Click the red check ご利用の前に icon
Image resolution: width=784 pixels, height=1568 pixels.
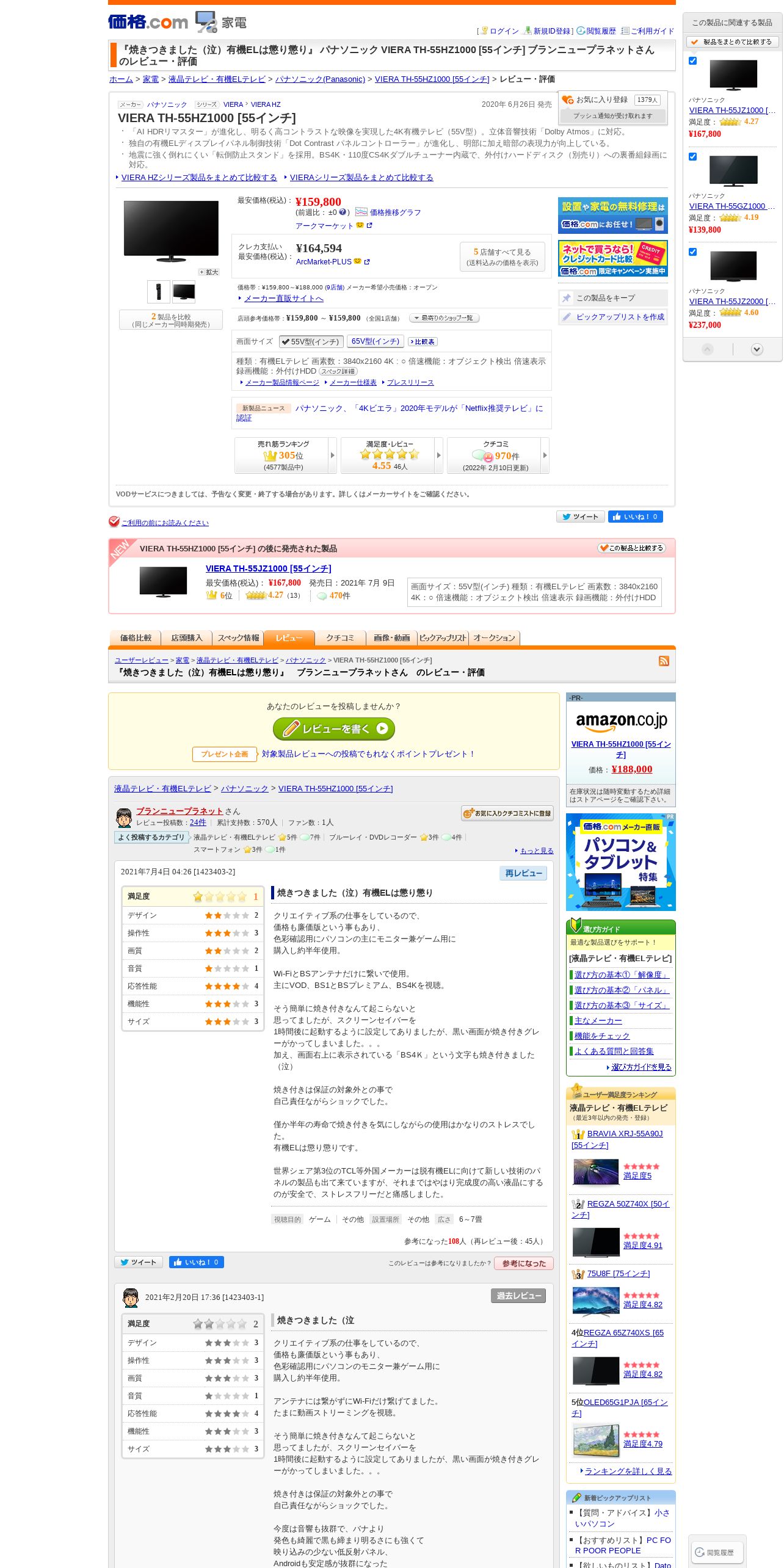(114, 521)
